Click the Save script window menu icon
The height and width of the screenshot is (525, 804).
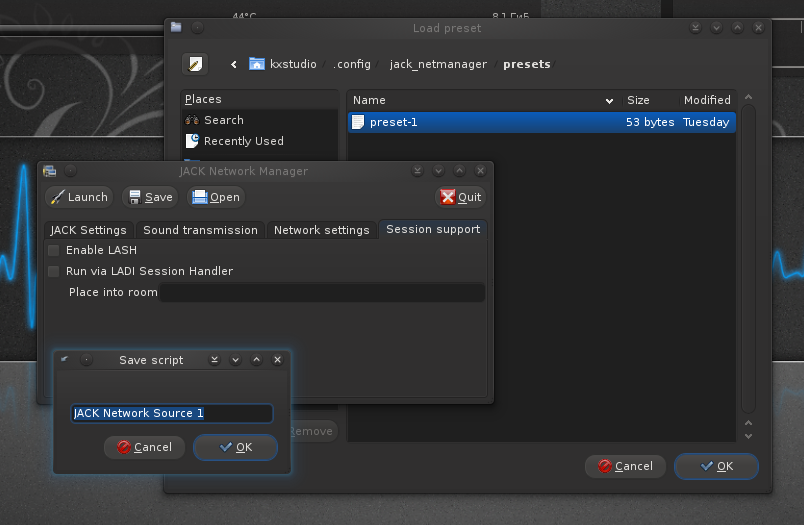click(65, 359)
